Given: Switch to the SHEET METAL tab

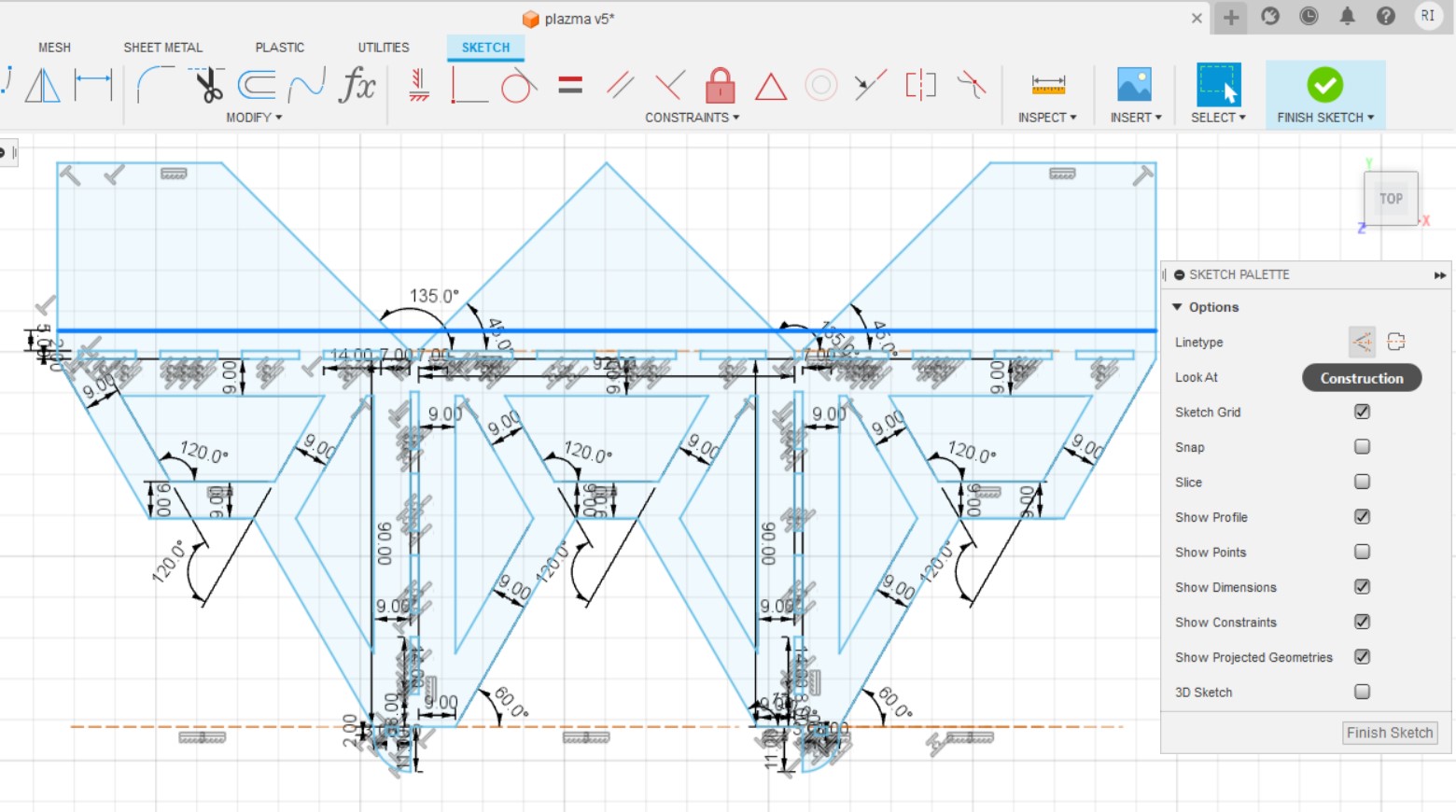Looking at the screenshot, I should (x=162, y=48).
